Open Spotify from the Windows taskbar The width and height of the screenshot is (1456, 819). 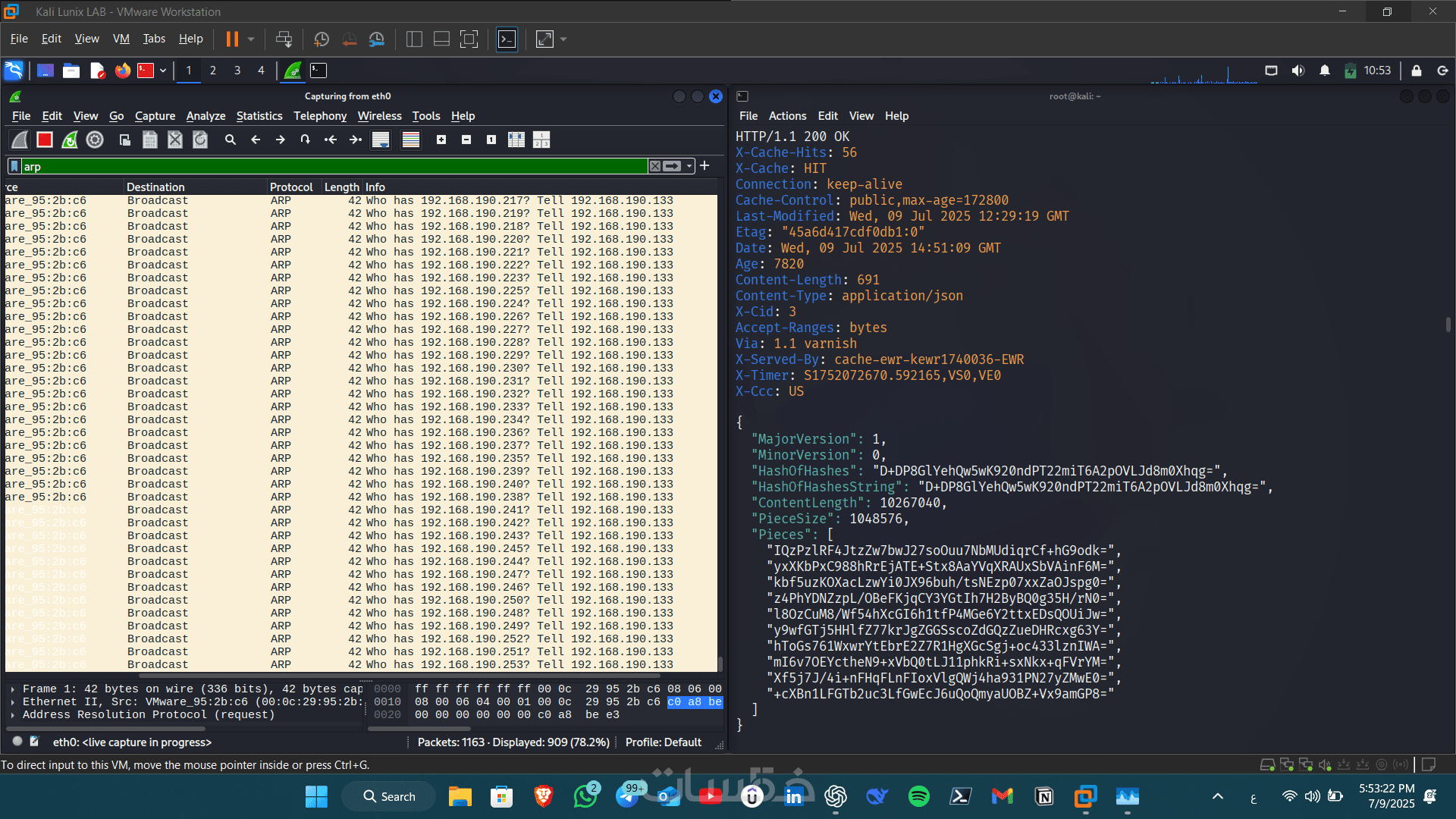(x=919, y=796)
